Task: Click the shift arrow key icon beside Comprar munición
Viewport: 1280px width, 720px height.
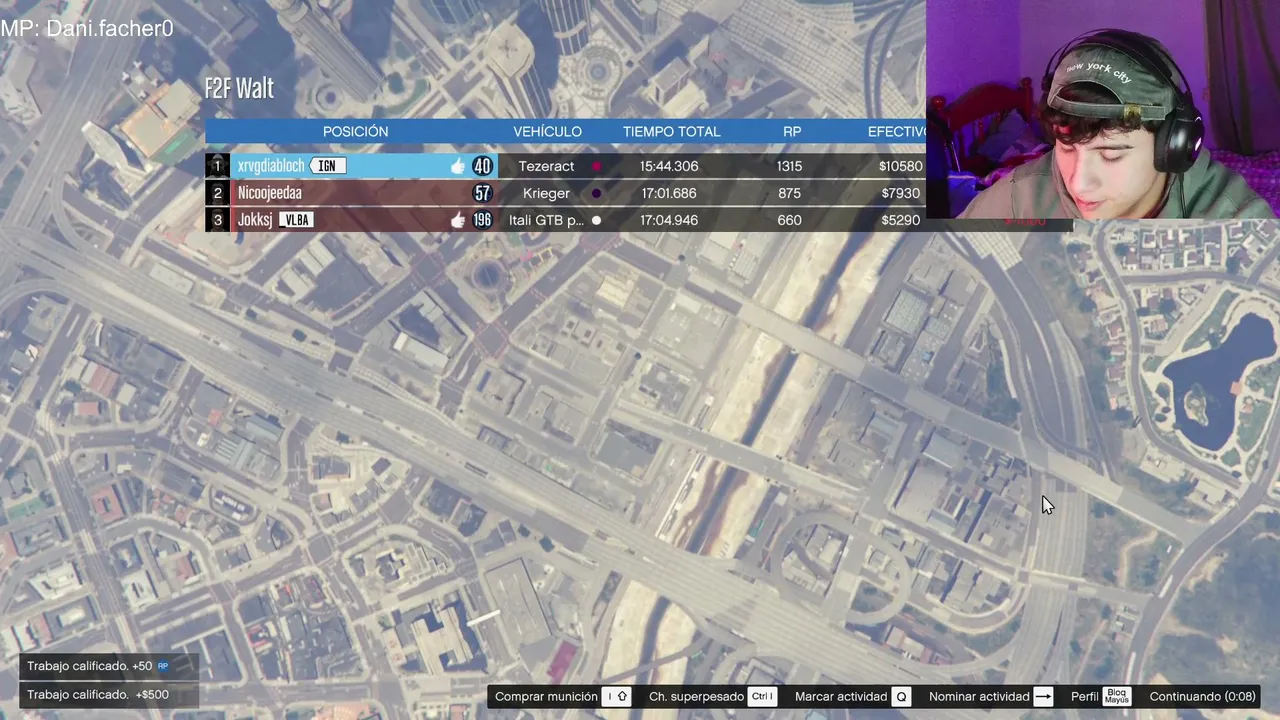Action: (616, 697)
